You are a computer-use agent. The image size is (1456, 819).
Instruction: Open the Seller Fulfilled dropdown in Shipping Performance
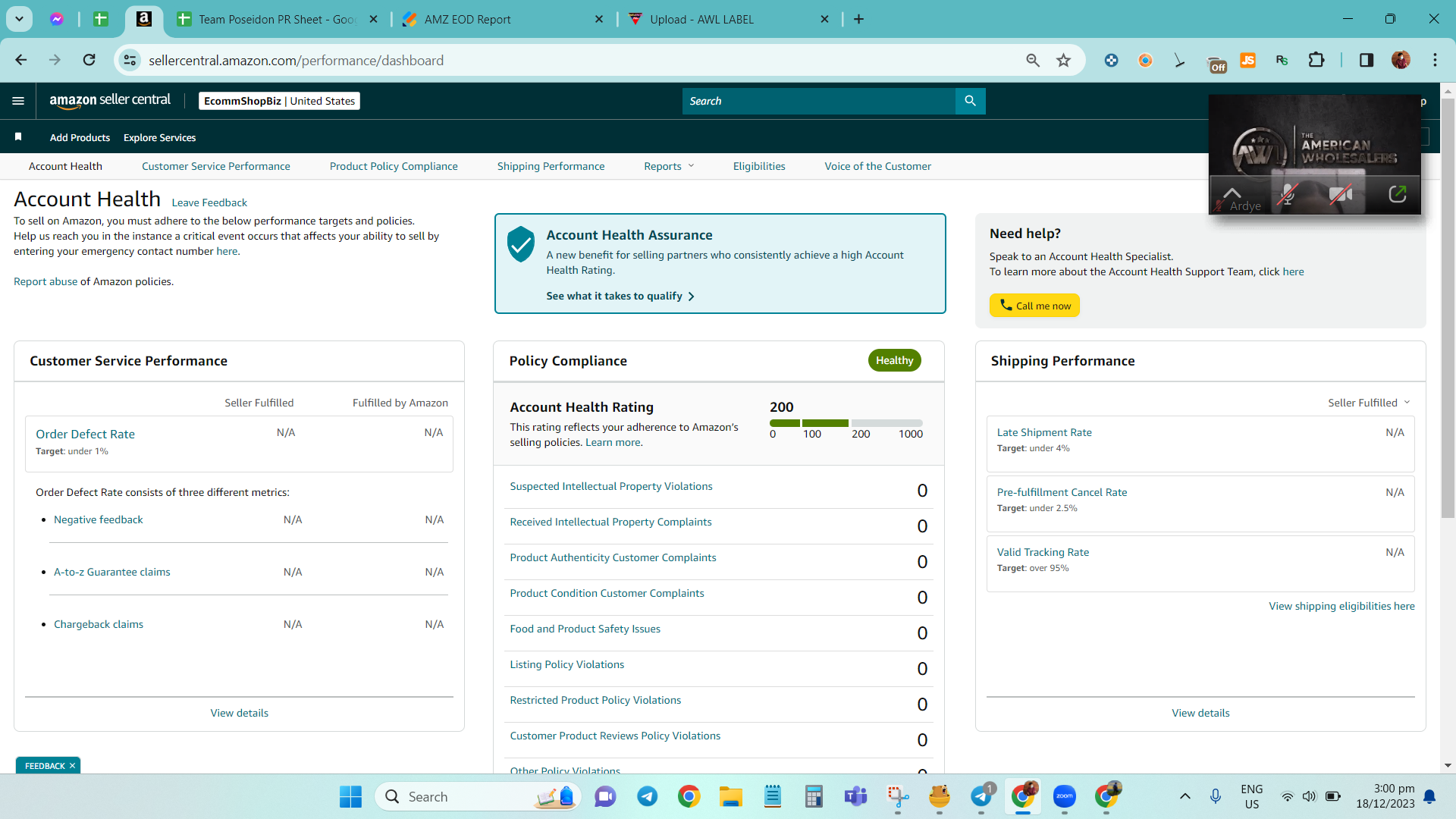(1369, 403)
